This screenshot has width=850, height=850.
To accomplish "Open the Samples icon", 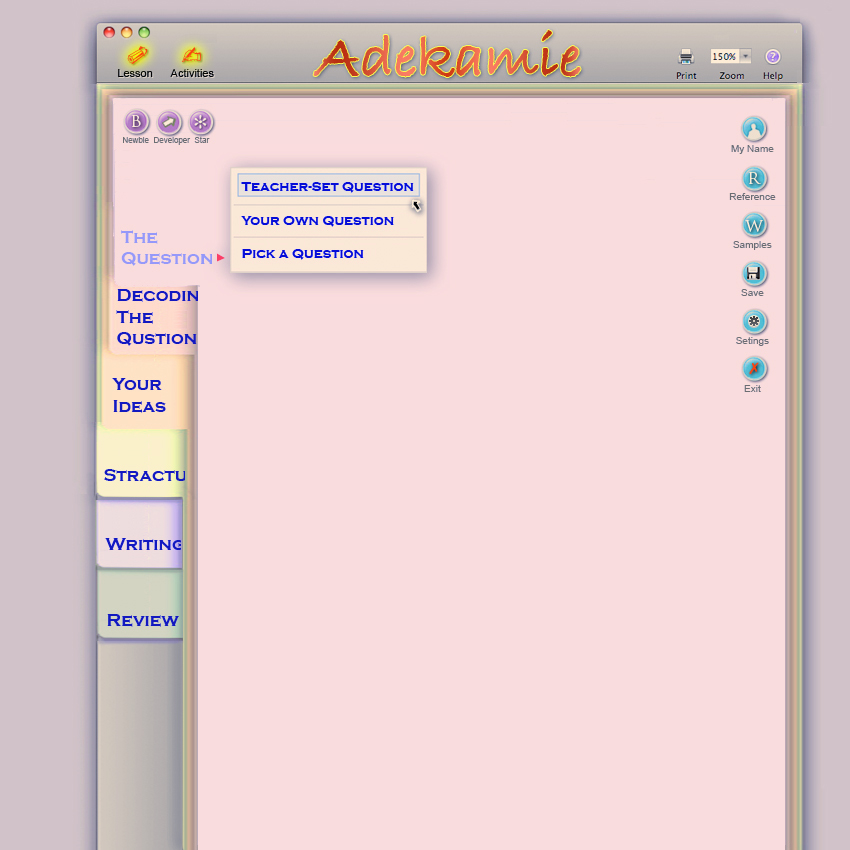I will point(754,225).
